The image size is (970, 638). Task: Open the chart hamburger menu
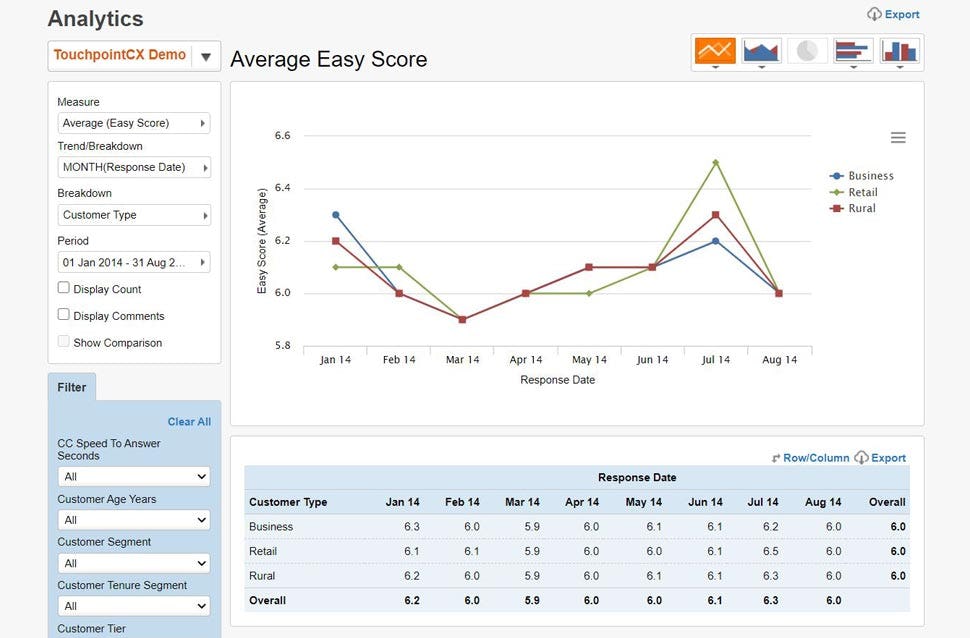[898, 137]
